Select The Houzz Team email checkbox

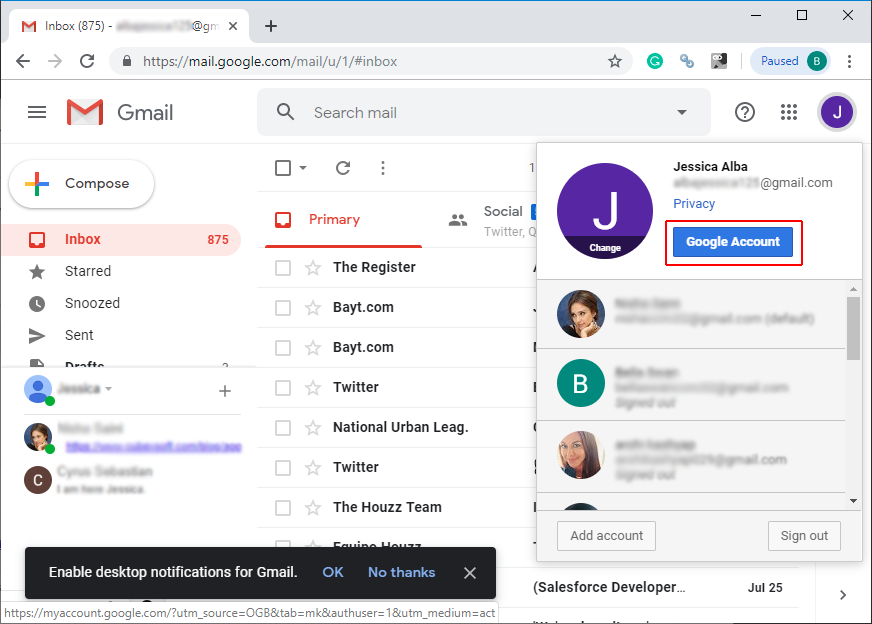pyautogui.click(x=283, y=508)
